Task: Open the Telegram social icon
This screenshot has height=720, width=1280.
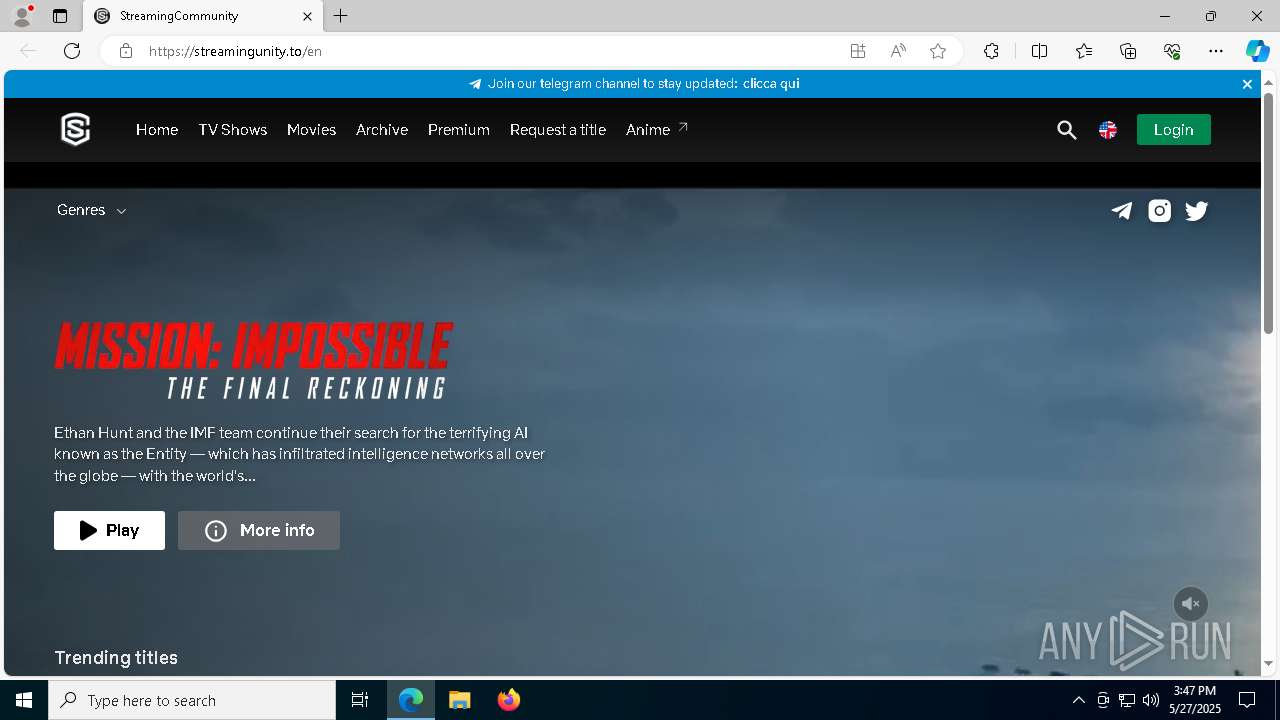Action: pyautogui.click(x=1122, y=210)
